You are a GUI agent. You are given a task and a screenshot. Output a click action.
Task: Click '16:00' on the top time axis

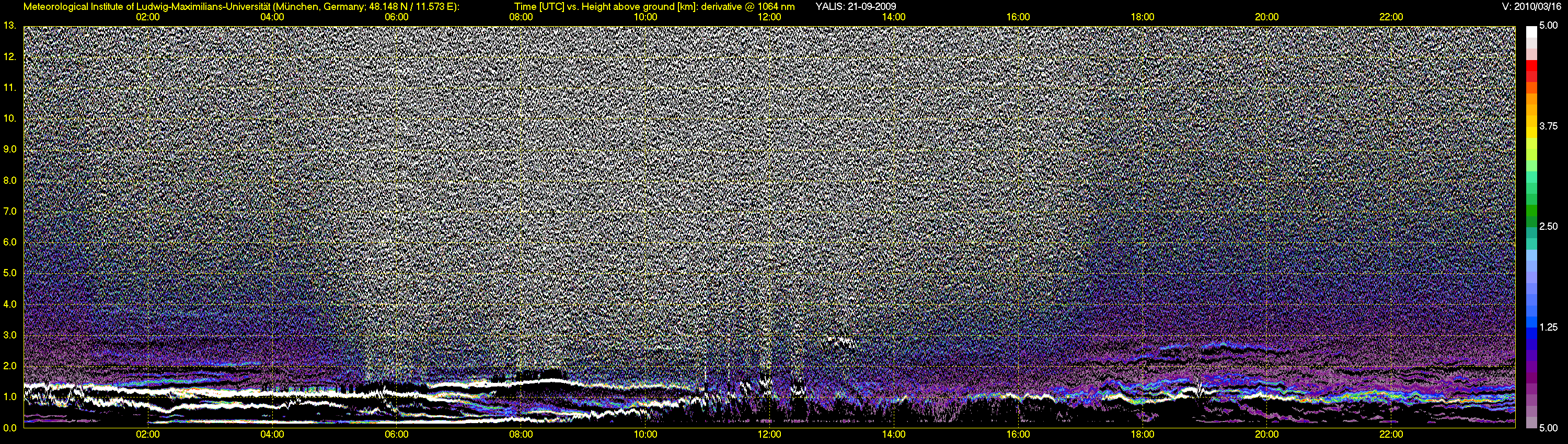pyautogui.click(x=1018, y=17)
